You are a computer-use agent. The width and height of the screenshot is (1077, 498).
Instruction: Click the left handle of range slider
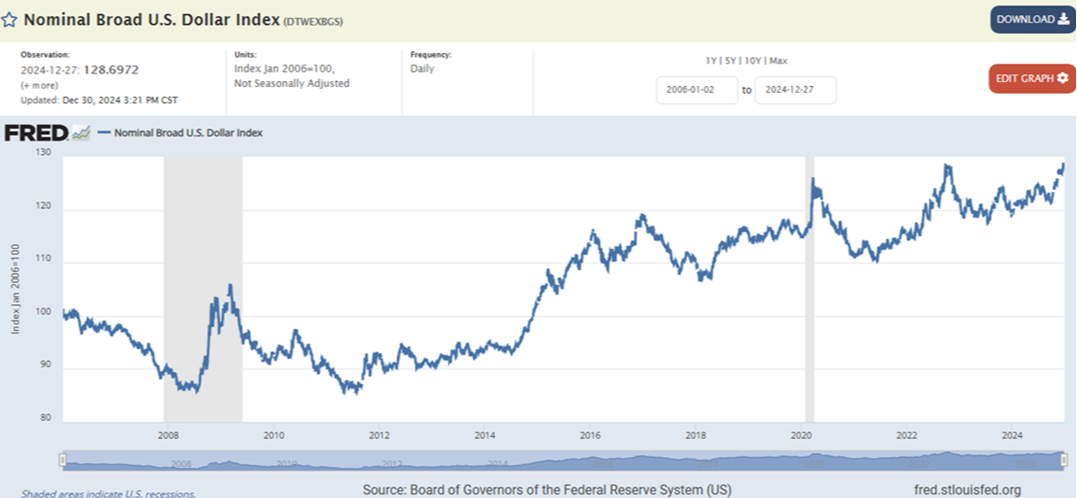point(63,459)
